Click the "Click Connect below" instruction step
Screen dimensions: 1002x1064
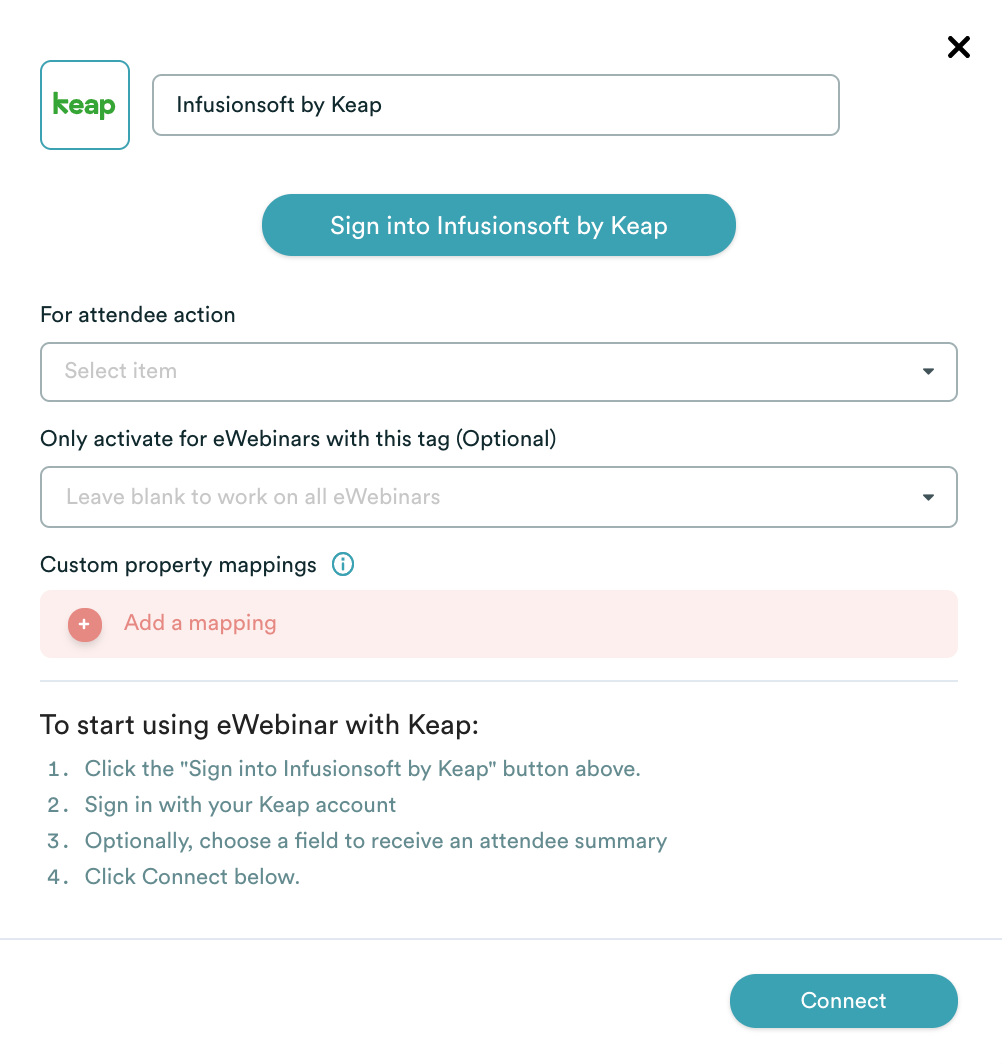pyautogui.click(x=192, y=877)
